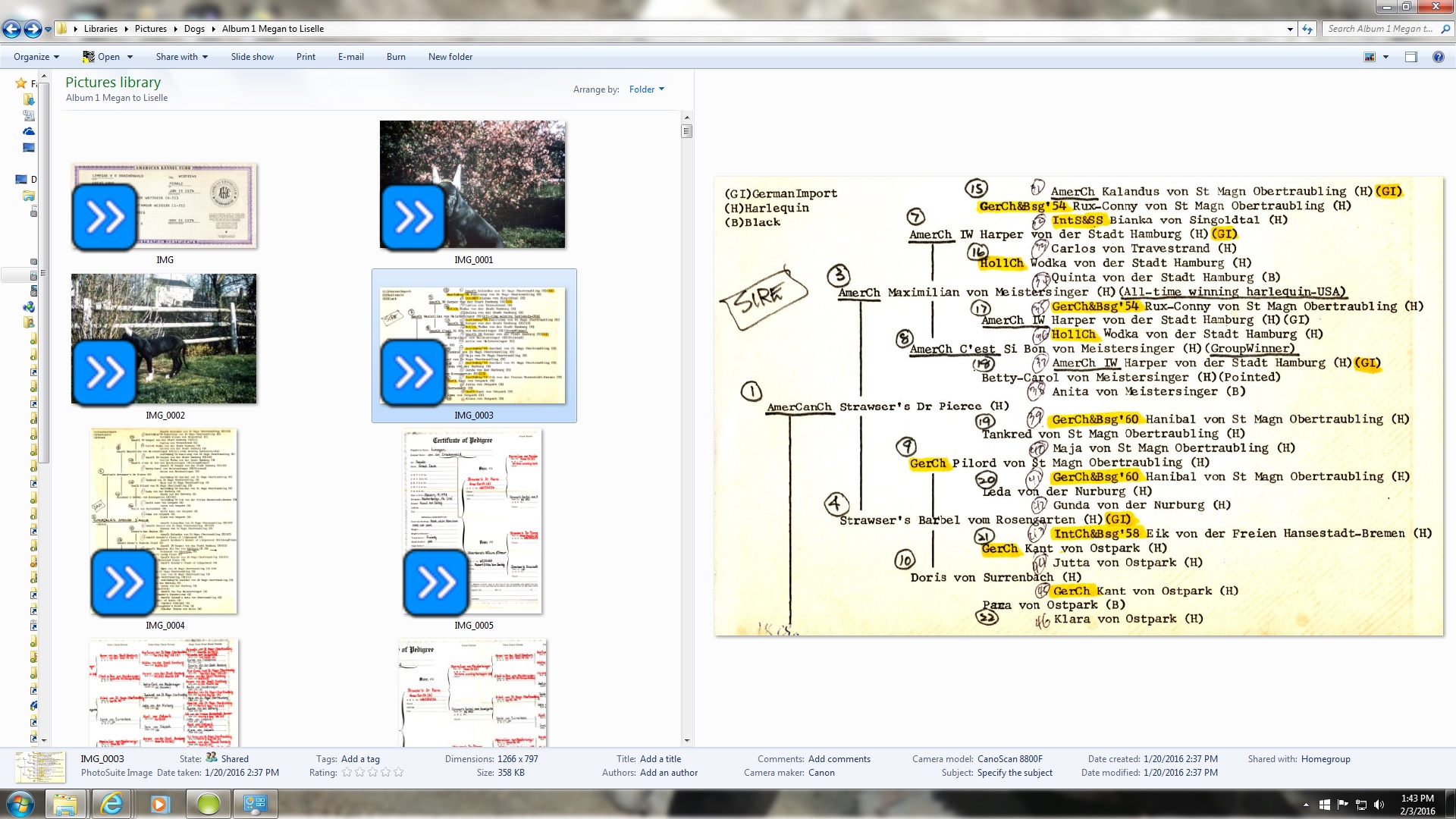Image resolution: width=1456 pixels, height=819 pixels.
Task: Select the Libraries icon in navigation pane
Action: click(x=29, y=196)
